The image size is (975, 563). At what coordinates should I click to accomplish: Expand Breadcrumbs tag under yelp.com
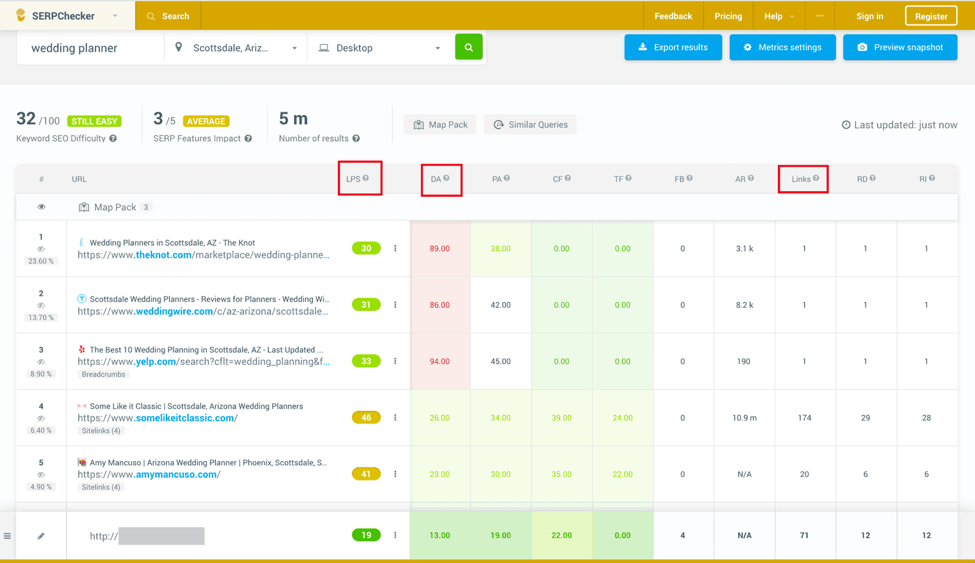tap(103, 375)
